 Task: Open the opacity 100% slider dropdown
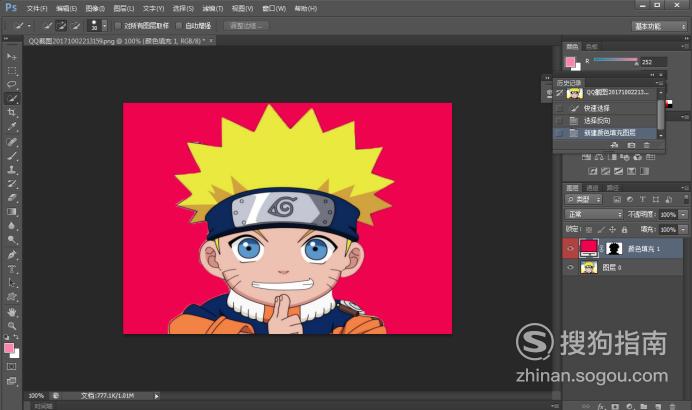click(683, 214)
